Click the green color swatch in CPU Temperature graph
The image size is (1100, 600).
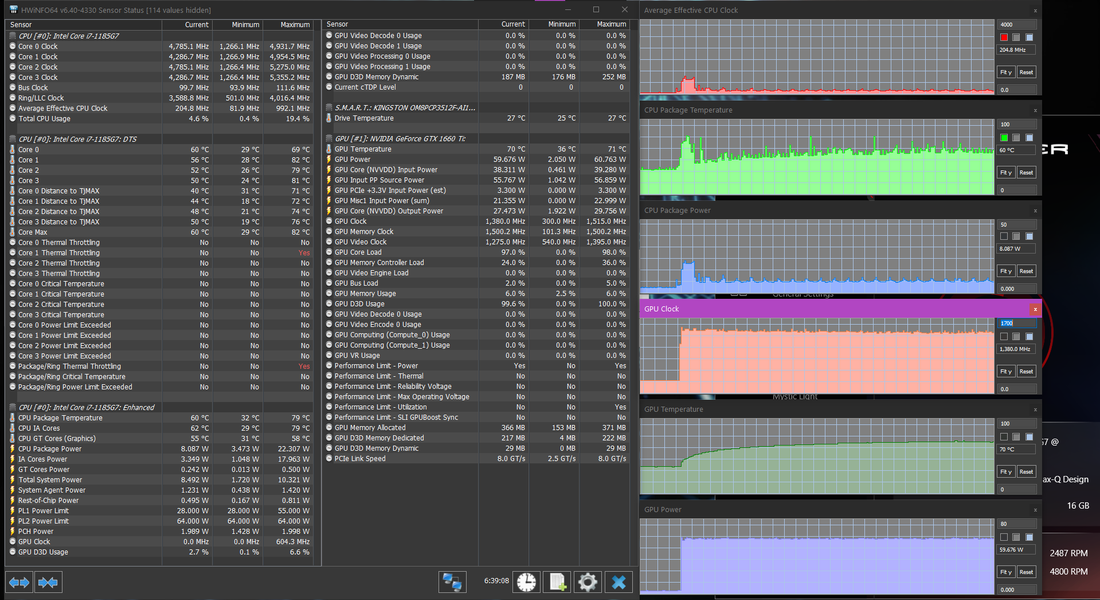tap(1003, 137)
